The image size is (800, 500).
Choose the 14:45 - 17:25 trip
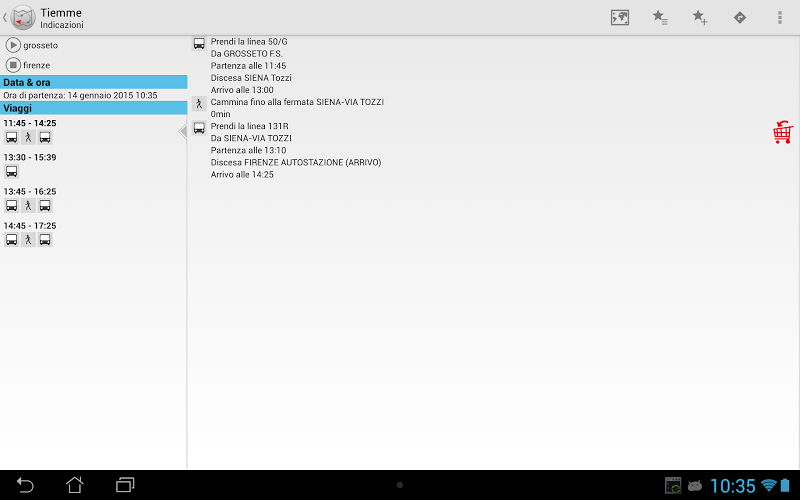click(93, 234)
